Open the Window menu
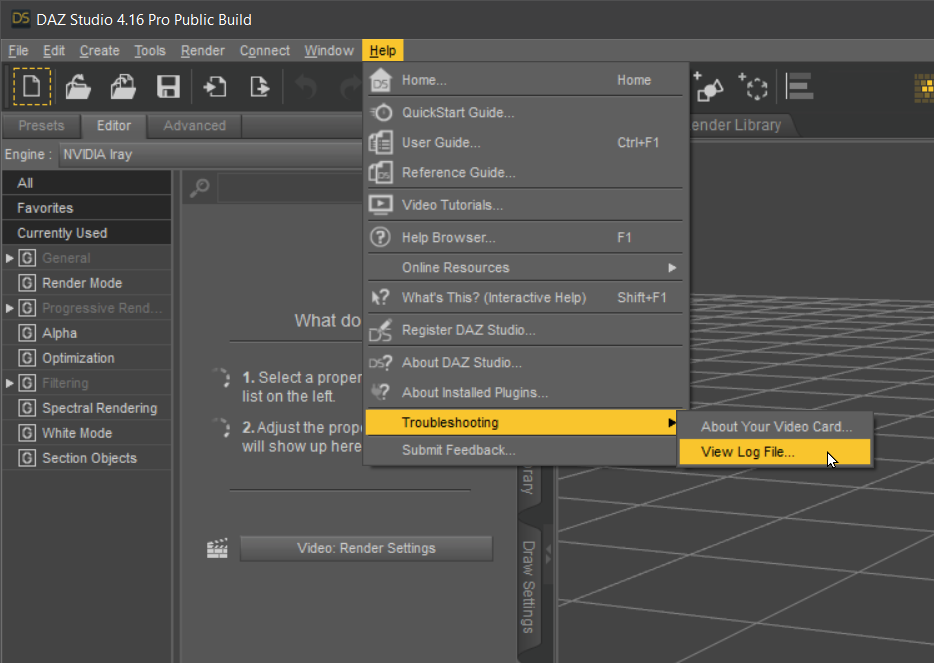Viewport: 934px width, 663px height. tap(329, 51)
